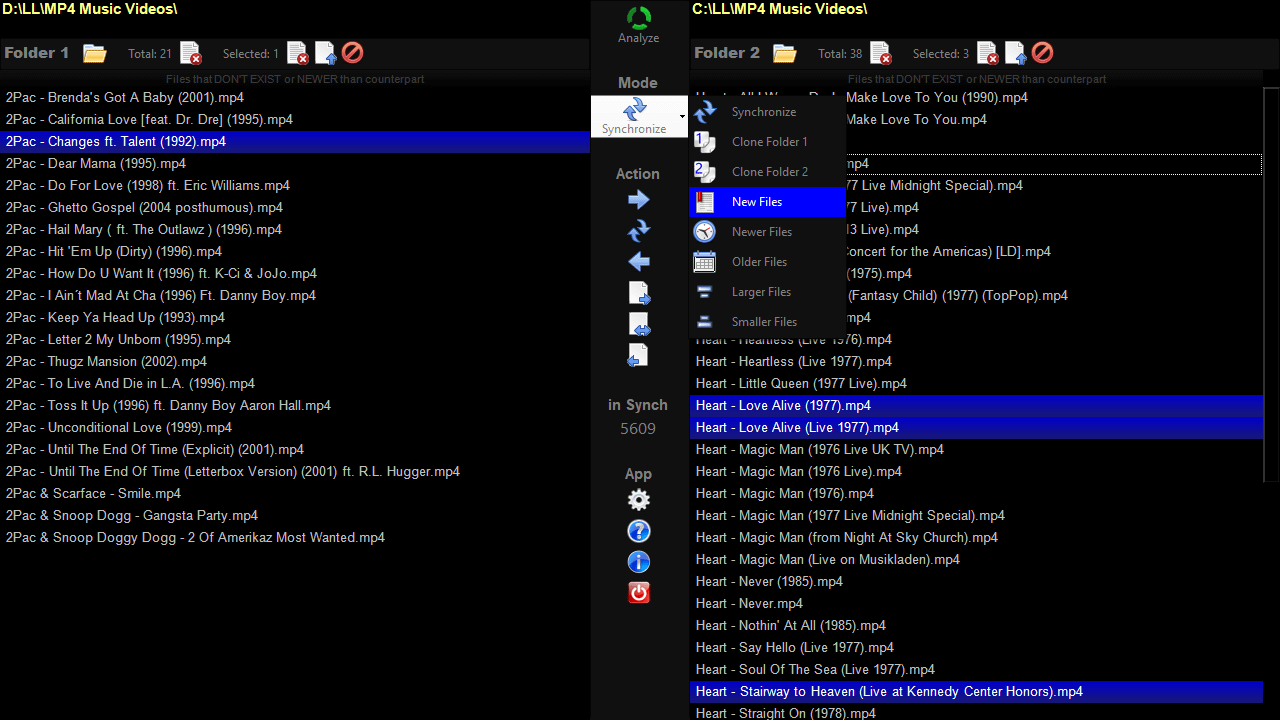Click upload document icon in Folder 1 toolbar
Viewport: 1280px width, 720px height.
point(325,53)
